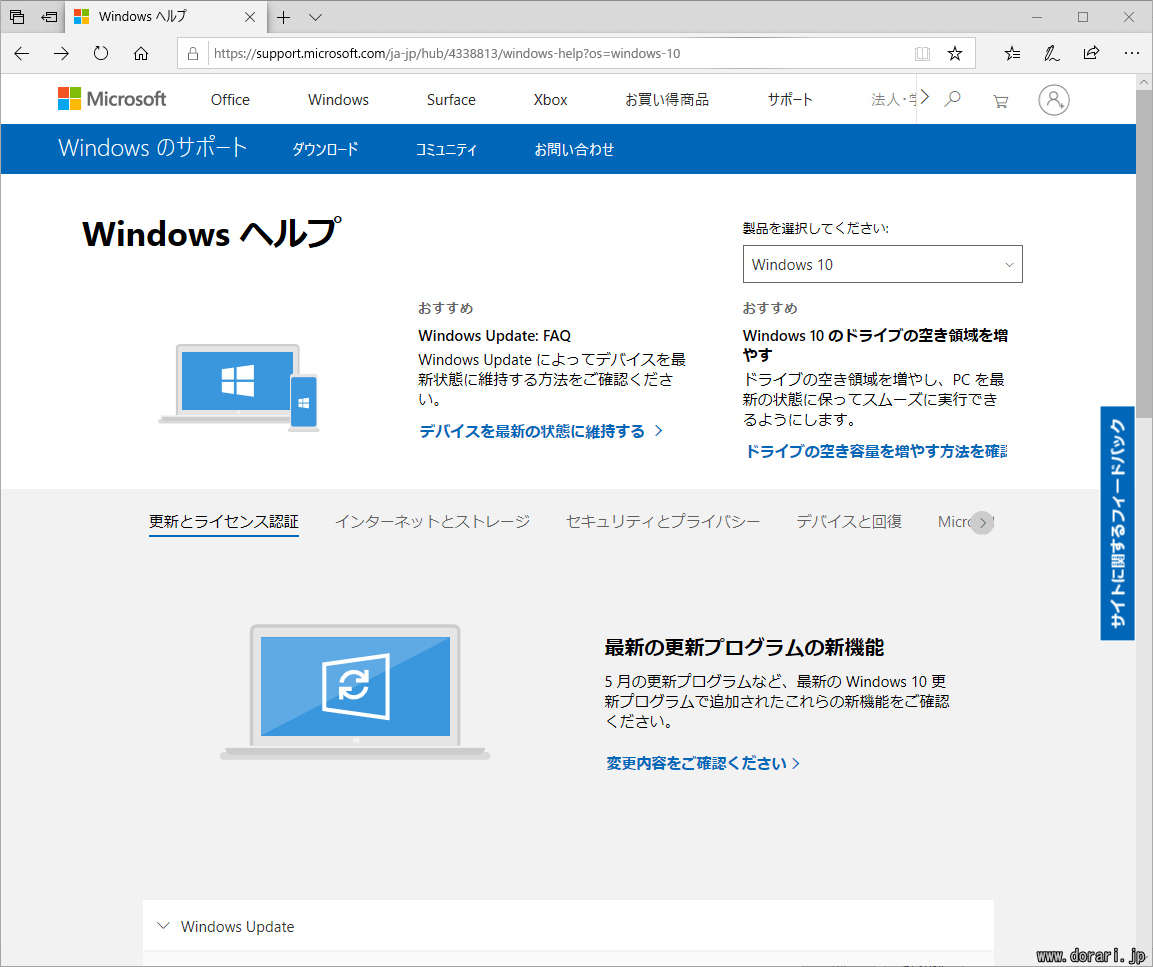The image size is (1153, 967).
Task: Select セキュリティとプライバシー tab
Action: coord(663,521)
